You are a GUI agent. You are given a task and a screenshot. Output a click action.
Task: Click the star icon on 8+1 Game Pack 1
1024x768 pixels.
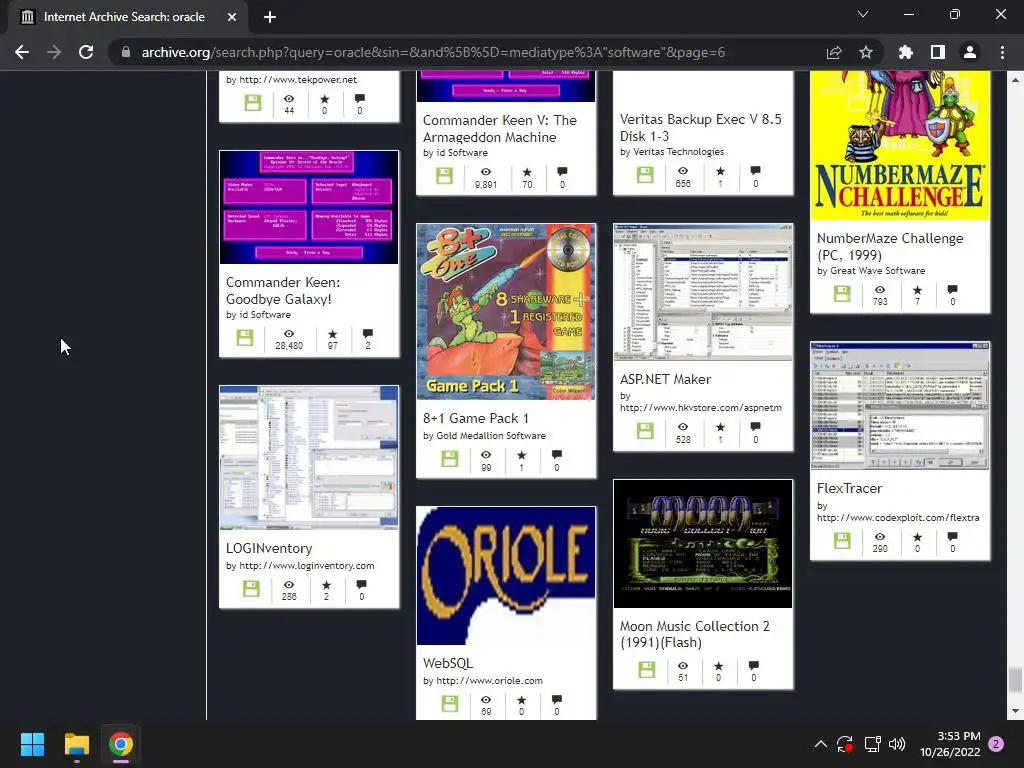521,455
